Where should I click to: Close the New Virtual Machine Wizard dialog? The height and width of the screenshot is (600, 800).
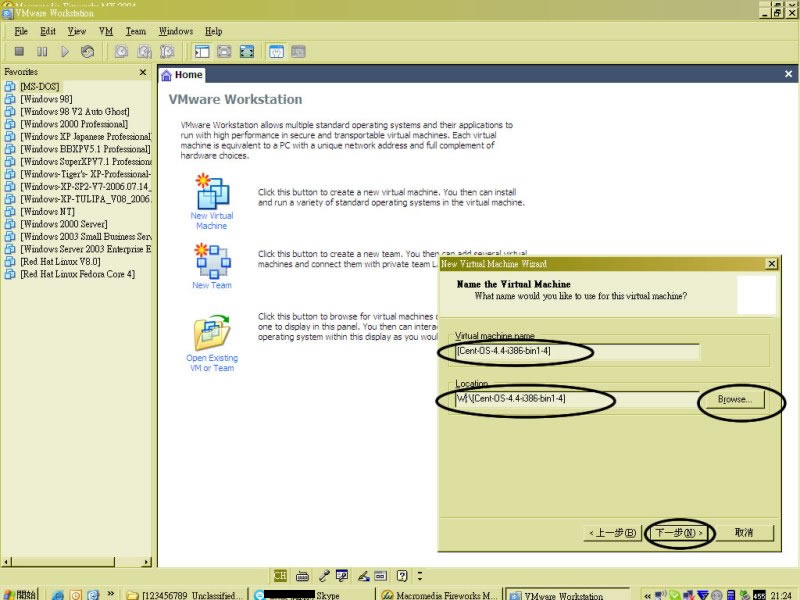[x=772, y=264]
